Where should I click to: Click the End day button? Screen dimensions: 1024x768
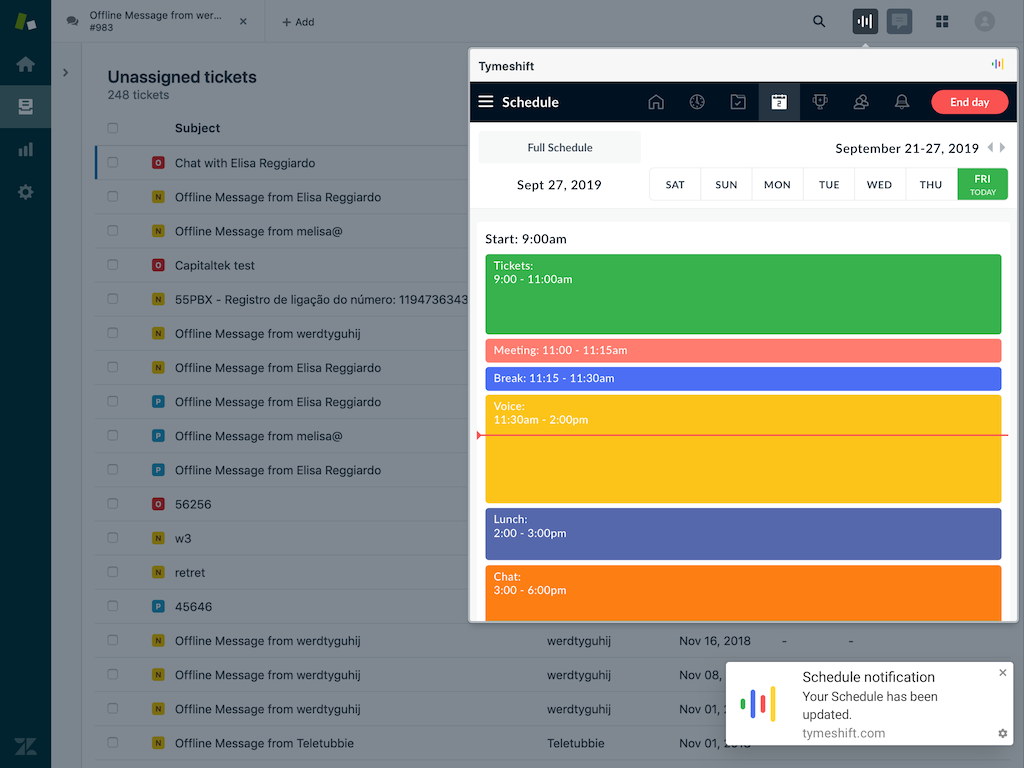pos(969,102)
